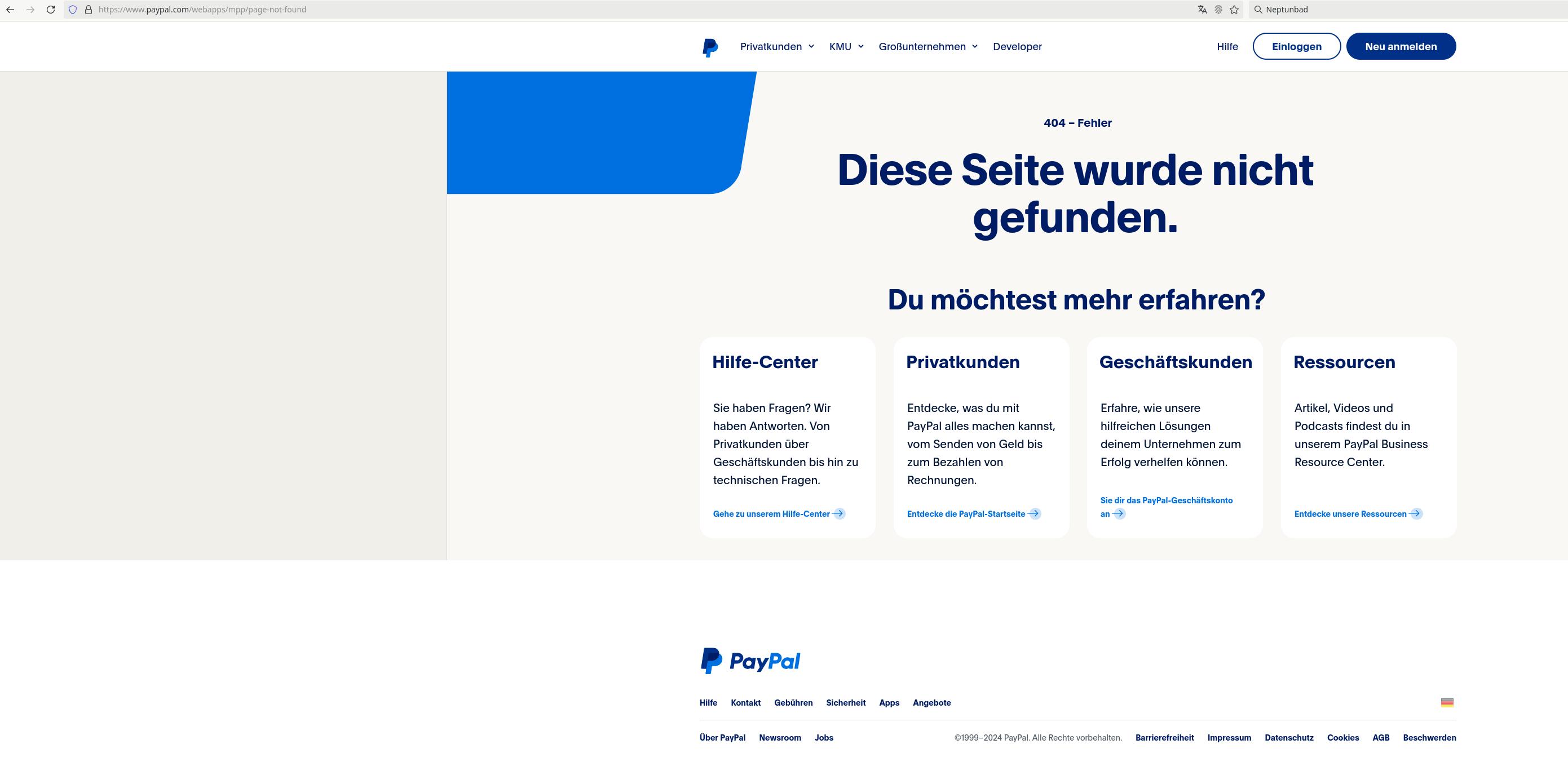Open the Impressum footer link
Image resolution: width=1568 pixels, height=784 pixels.
[1229, 738]
